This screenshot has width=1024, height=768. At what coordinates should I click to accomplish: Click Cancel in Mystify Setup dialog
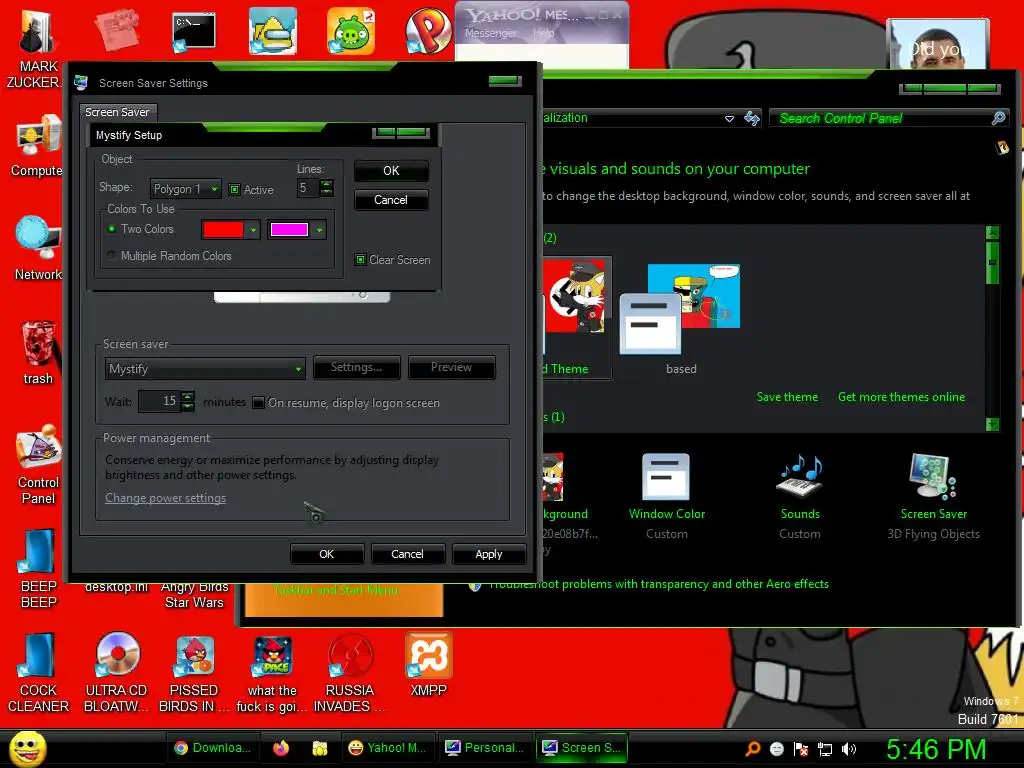coord(391,200)
